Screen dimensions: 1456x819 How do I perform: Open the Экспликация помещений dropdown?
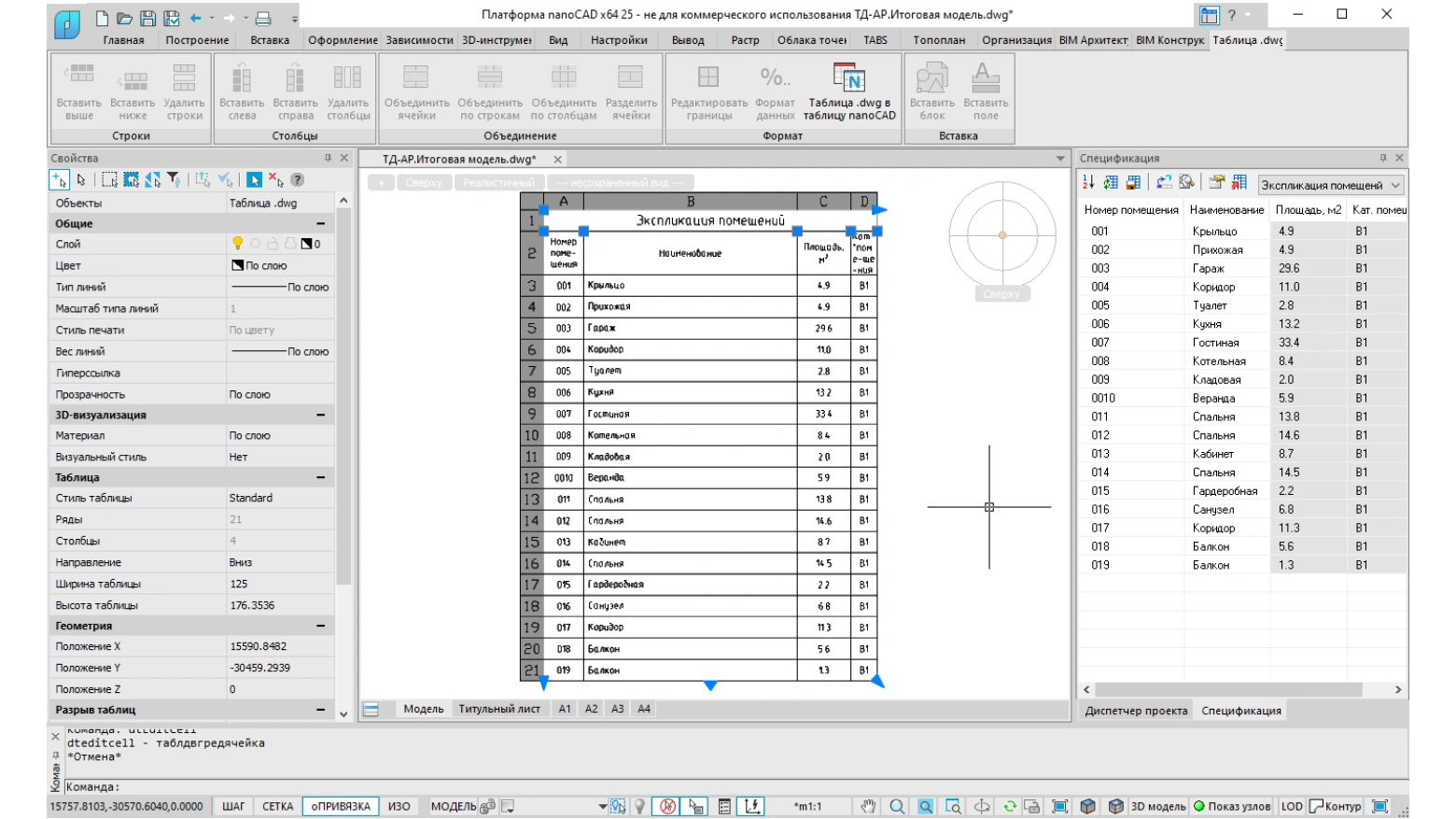pos(1330,185)
